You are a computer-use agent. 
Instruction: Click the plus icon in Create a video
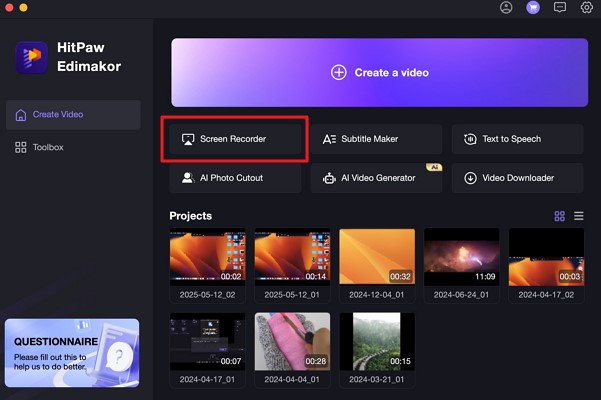pyautogui.click(x=338, y=72)
